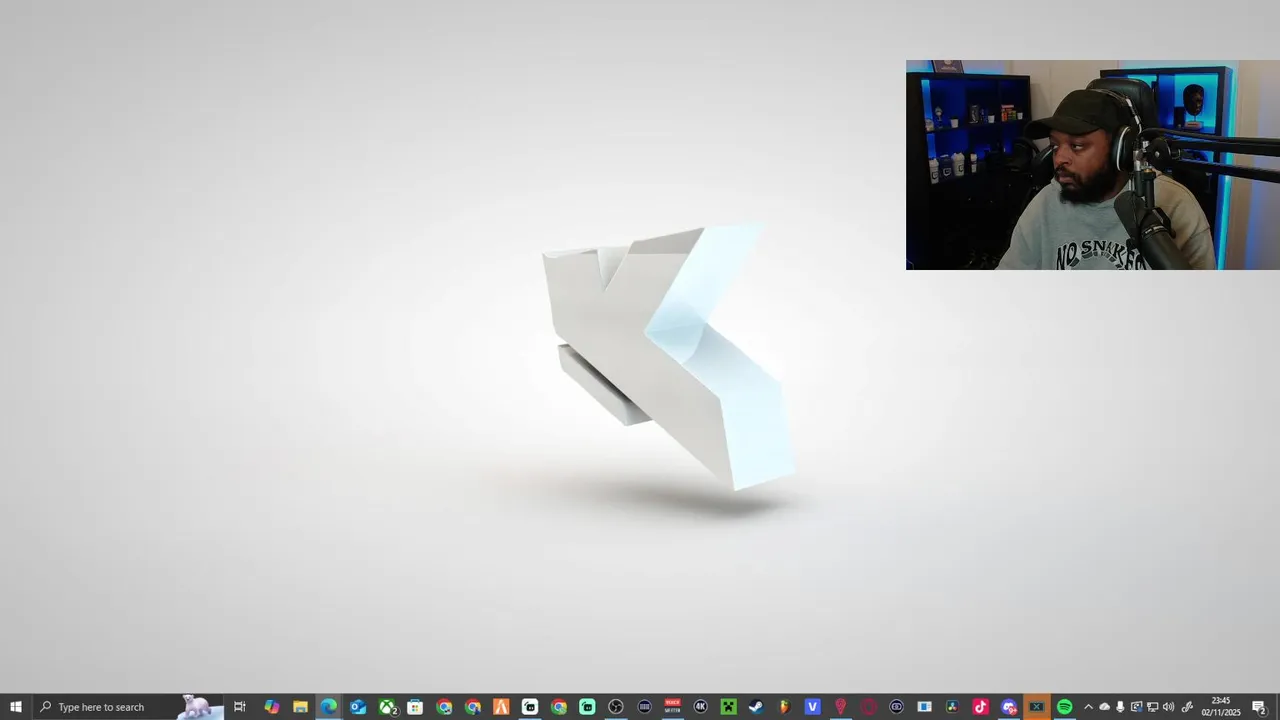
Task: Open the 4K downloader taskbar icon
Action: (701, 707)
